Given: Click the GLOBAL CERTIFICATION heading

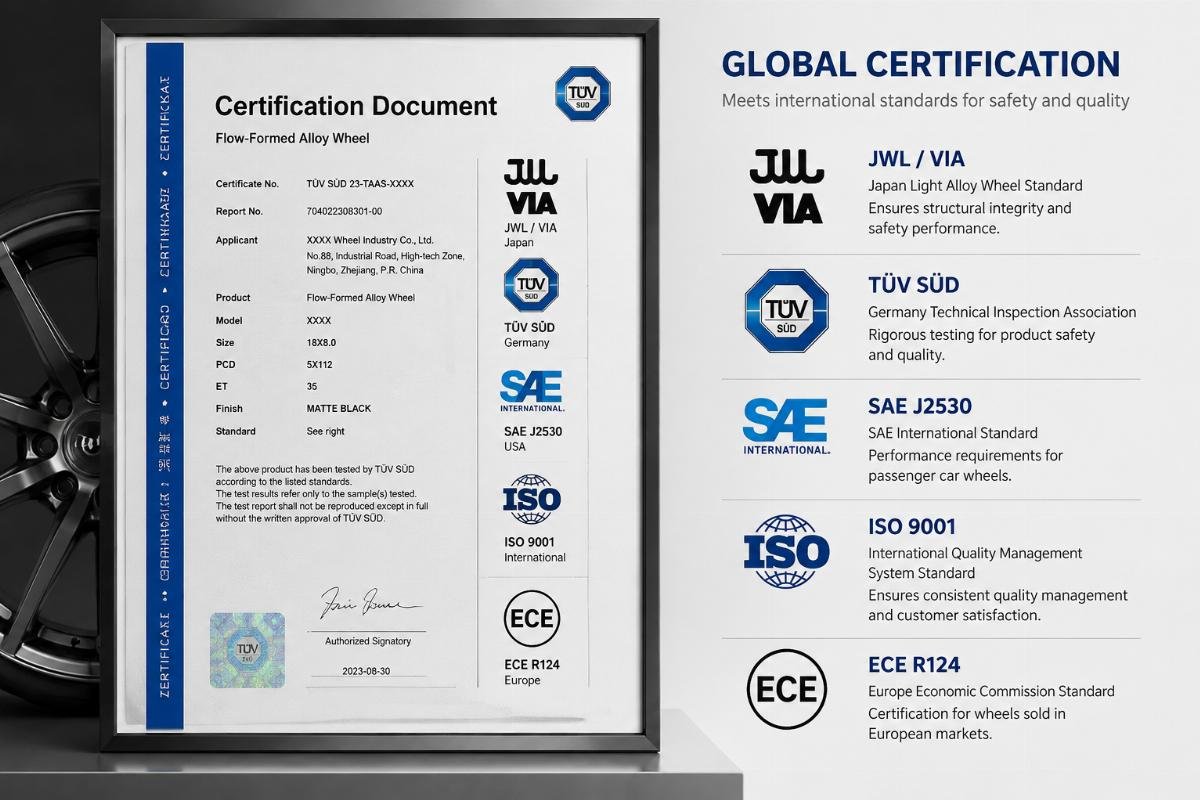Looking at the screenshot, I should tap(921, 65).
